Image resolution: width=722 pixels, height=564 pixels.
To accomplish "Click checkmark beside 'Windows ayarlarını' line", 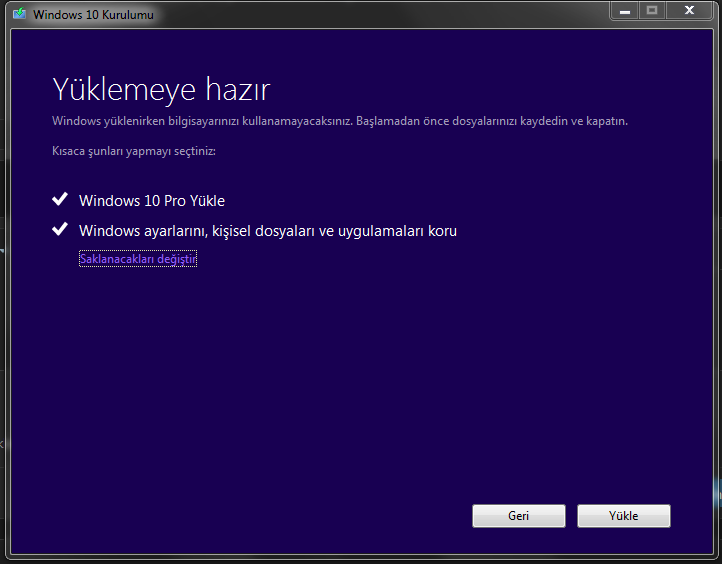I will tap(60, 229).
